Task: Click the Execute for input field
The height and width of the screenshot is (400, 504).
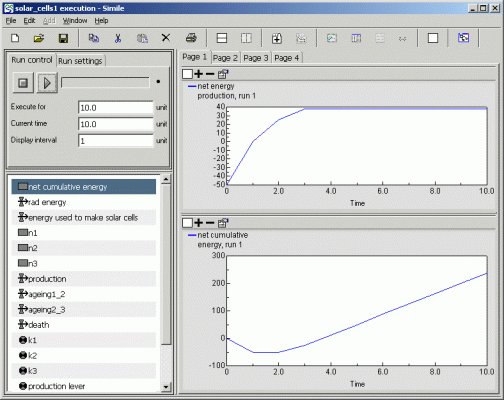Action: click(x=116, y=108)
